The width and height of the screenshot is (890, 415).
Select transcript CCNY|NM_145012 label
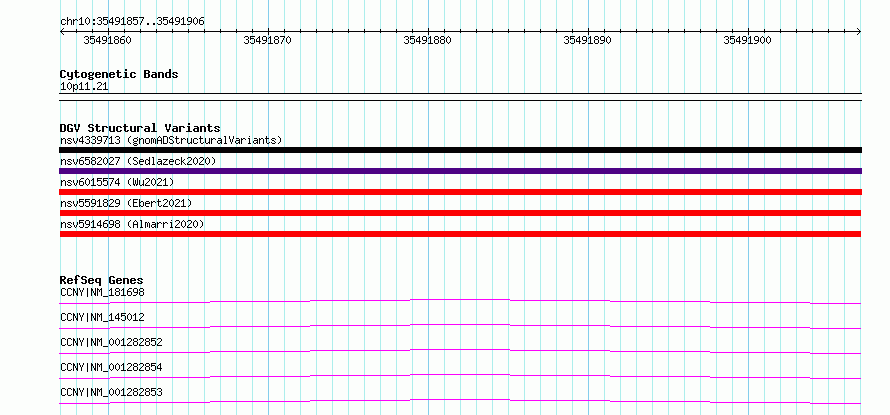pos(102,317)
